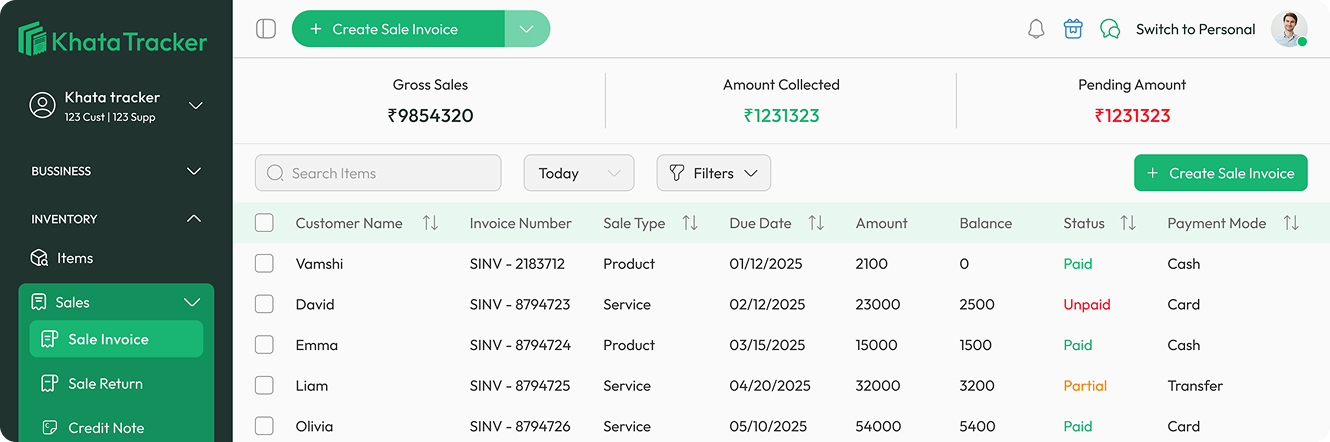Click the Filters funnel icon
This screenshot has height=442, width=1330.
click(x=677, y=173)
